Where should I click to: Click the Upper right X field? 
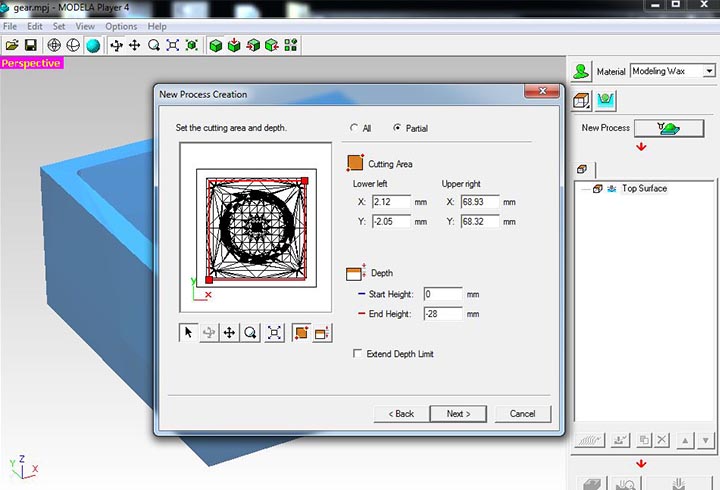click(480, 202)
